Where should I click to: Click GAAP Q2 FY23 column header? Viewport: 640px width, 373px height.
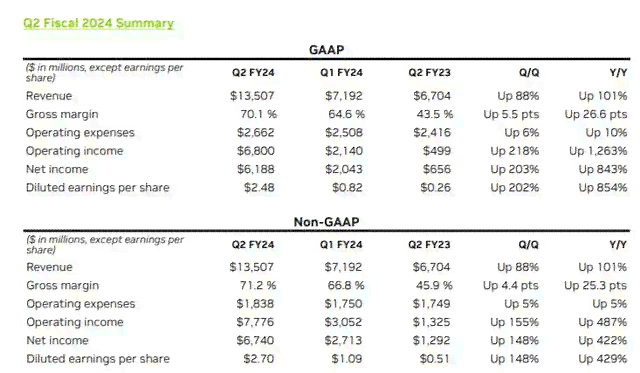tap(429, 73)
